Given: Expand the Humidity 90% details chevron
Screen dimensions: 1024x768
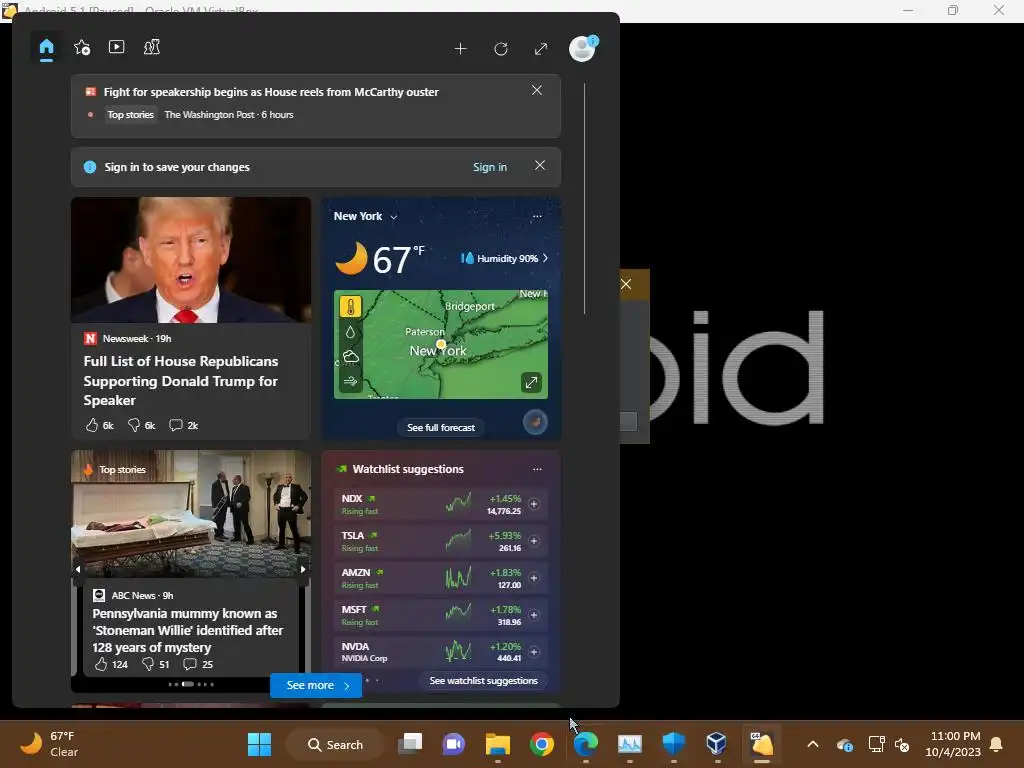Looking at the screenshot, I should point(545,259).
